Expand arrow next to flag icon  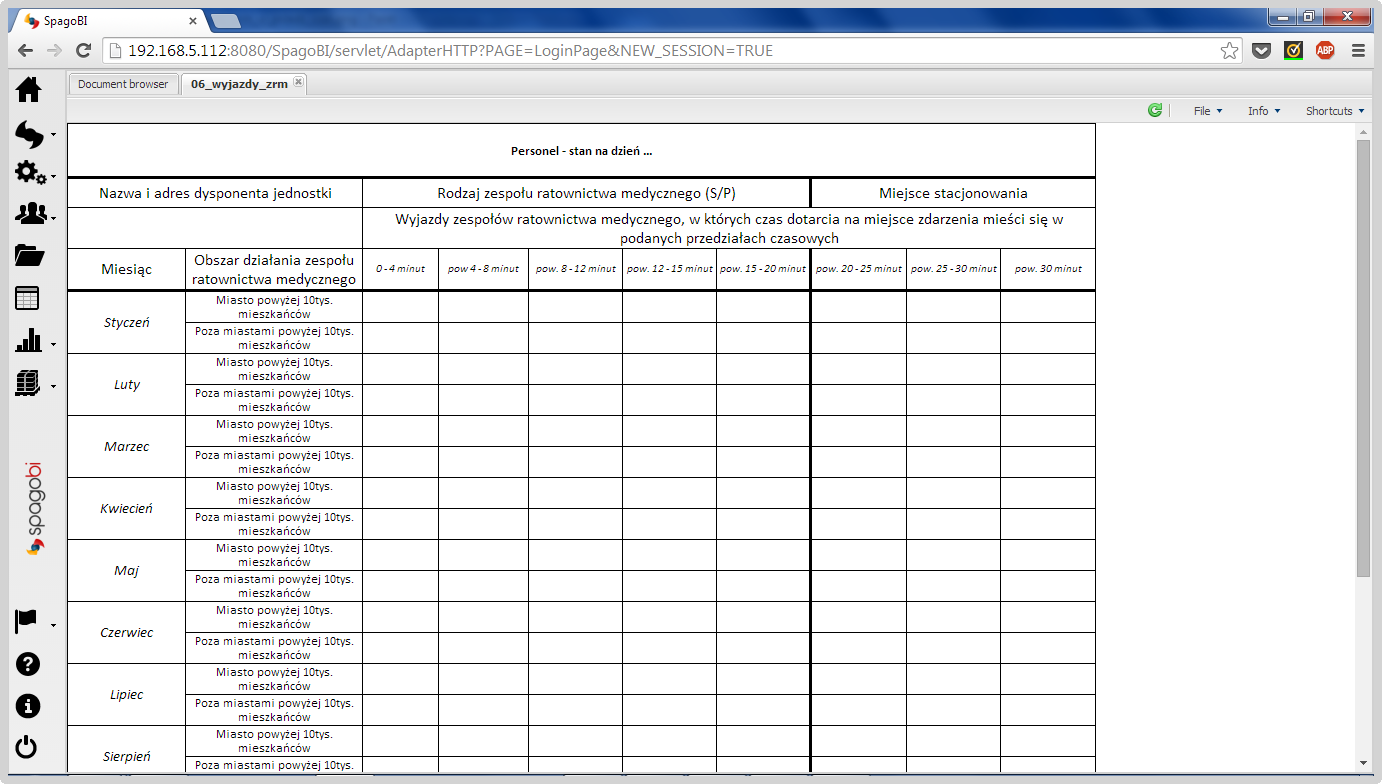(x=53, y=626)
